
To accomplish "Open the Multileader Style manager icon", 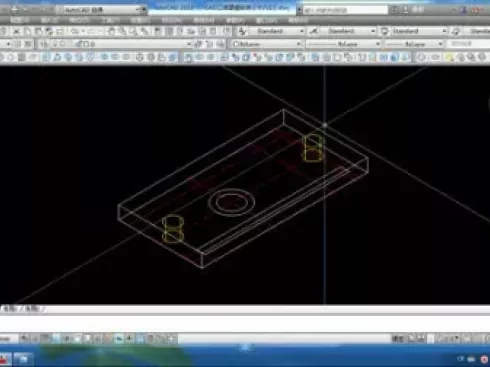I will [x=456, y=31].
